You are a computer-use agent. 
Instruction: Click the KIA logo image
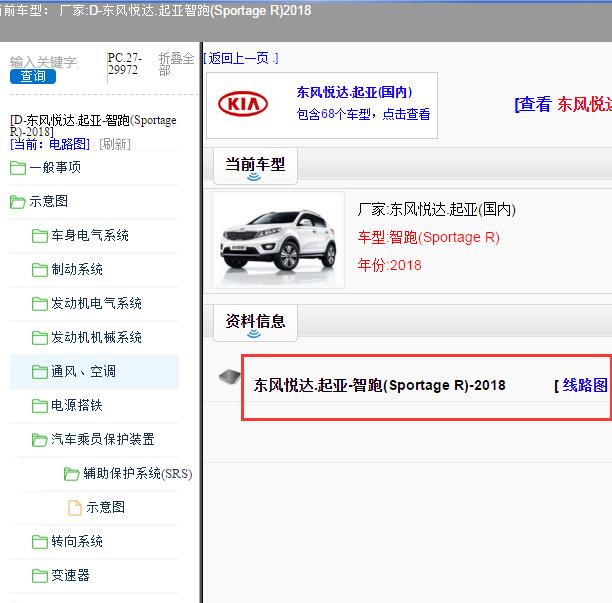point(243,104)
